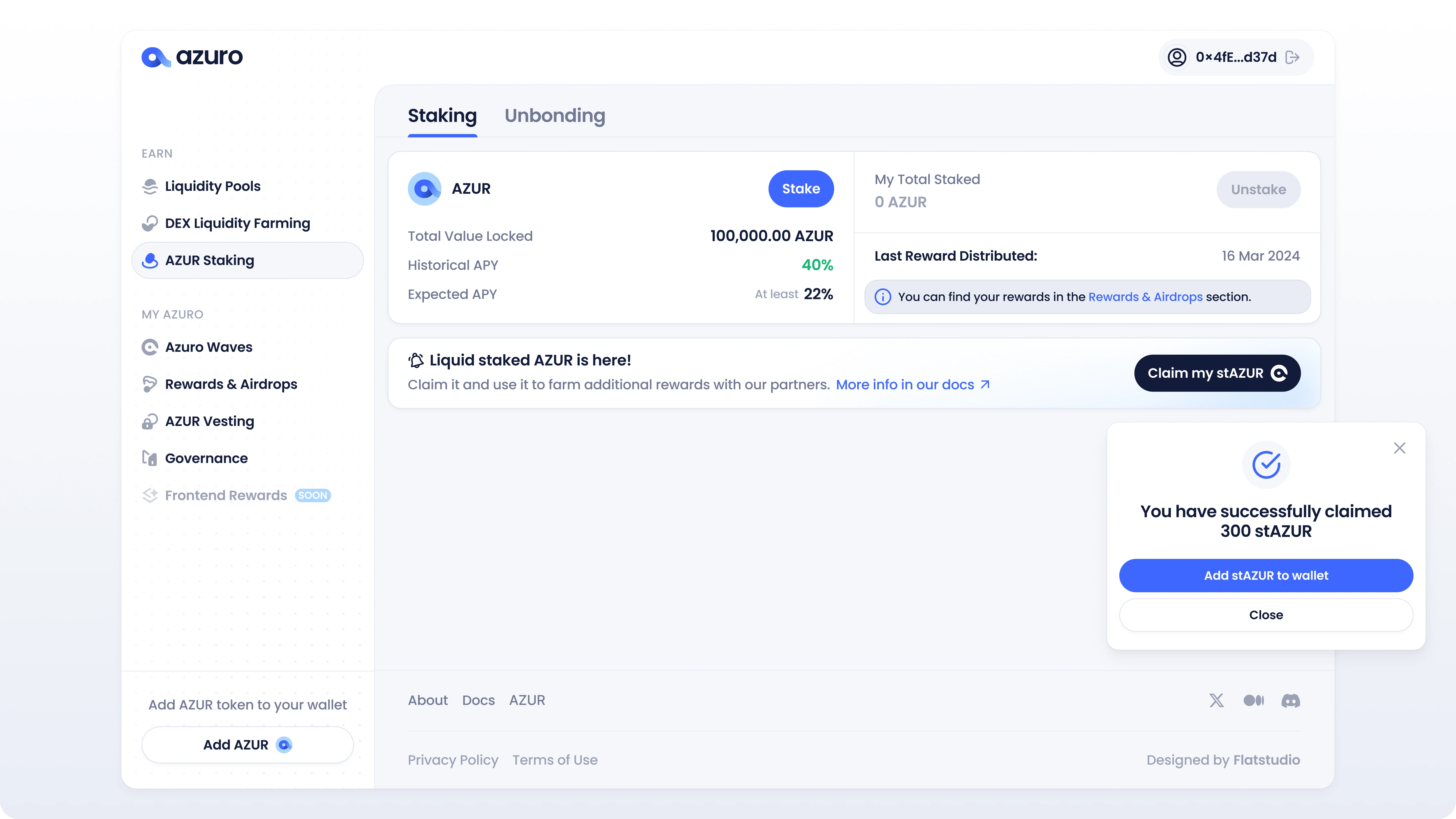The width and height of the screenshot is (1456, 819).
Task: Go to Rewards & Airdrops menu item
Action: coord(231,384)
